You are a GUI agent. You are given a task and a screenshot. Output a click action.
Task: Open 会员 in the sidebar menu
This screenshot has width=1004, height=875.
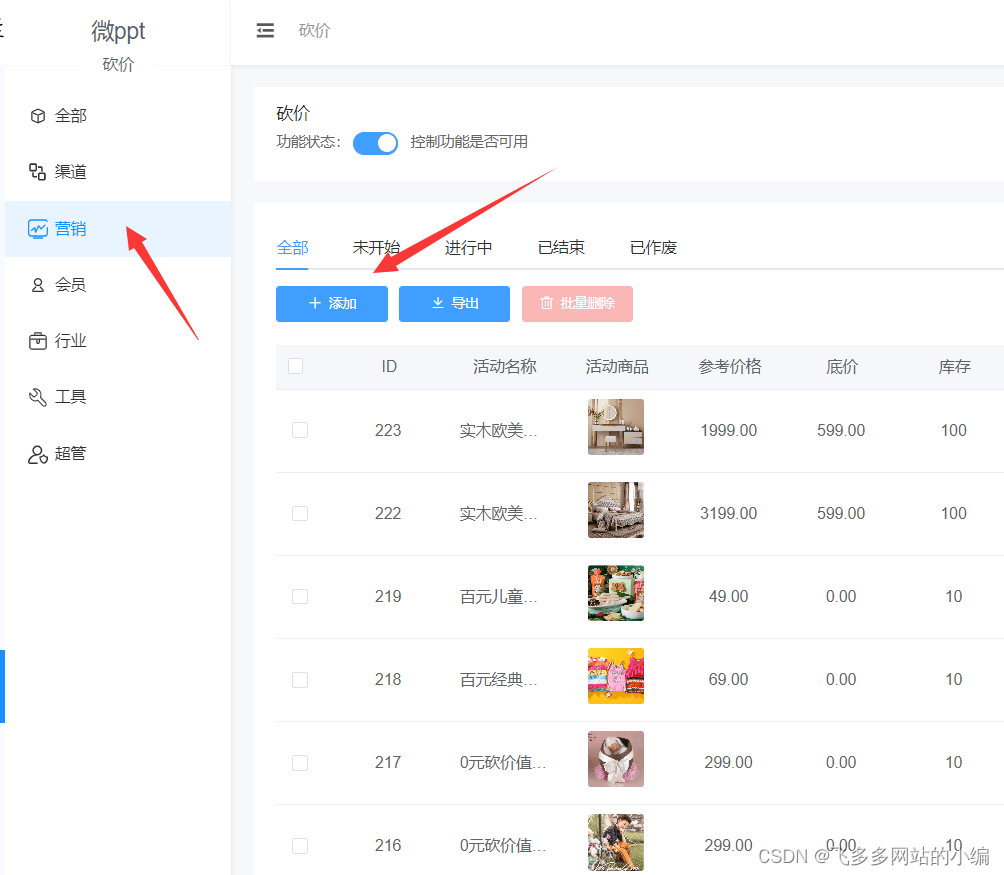click(118, 285)
